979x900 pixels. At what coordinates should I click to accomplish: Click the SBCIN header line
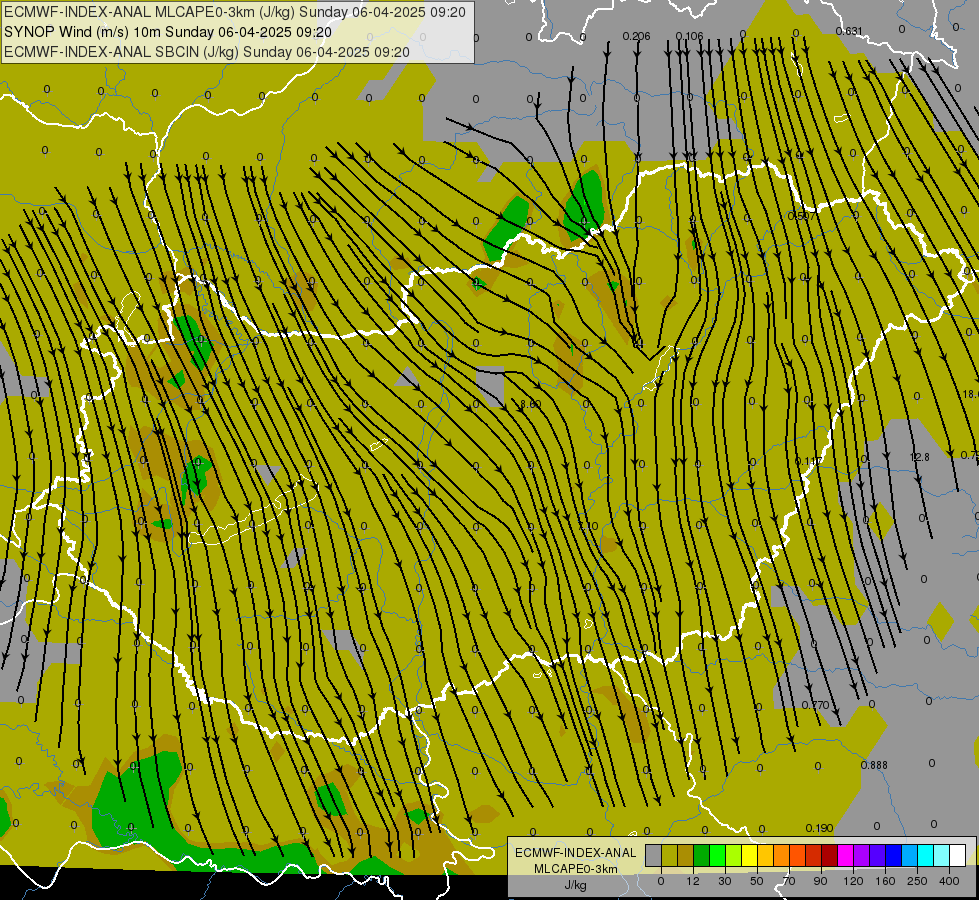click(x=207, y=52)
